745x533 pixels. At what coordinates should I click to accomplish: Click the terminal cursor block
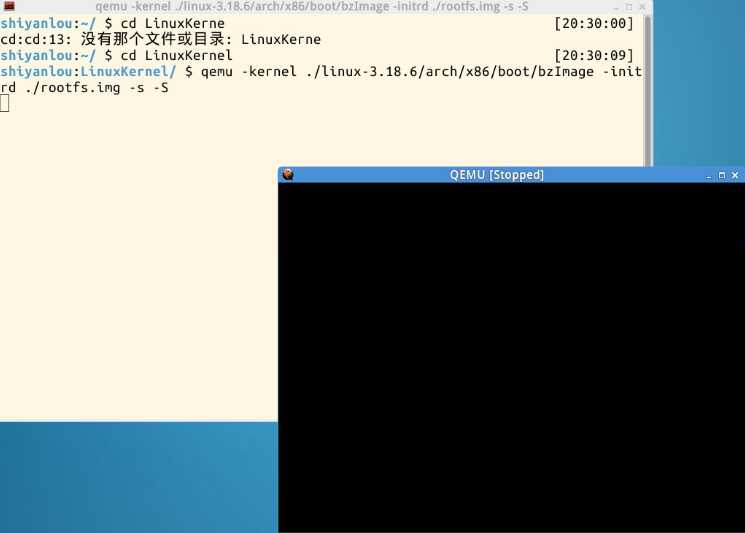[5, 103]
